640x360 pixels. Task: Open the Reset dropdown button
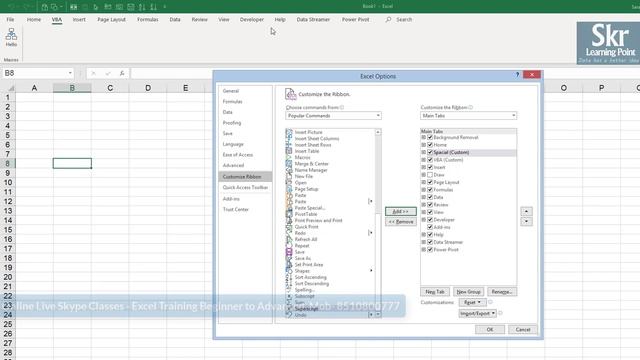point(472,302)
